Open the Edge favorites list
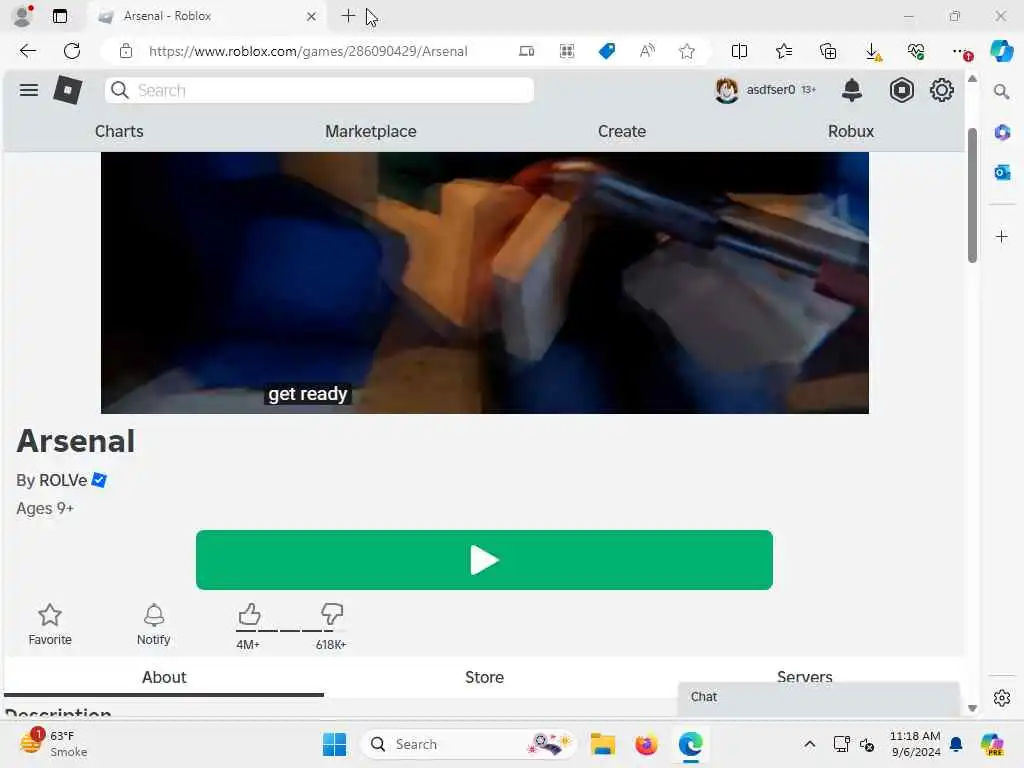 784,51
